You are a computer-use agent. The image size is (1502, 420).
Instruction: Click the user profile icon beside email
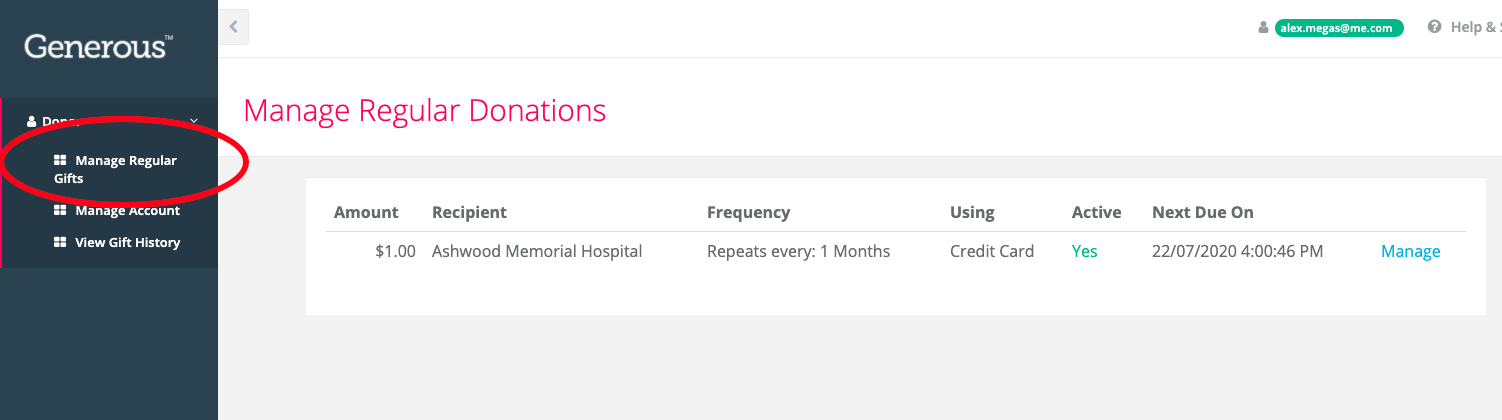(x=1263, y=28)
